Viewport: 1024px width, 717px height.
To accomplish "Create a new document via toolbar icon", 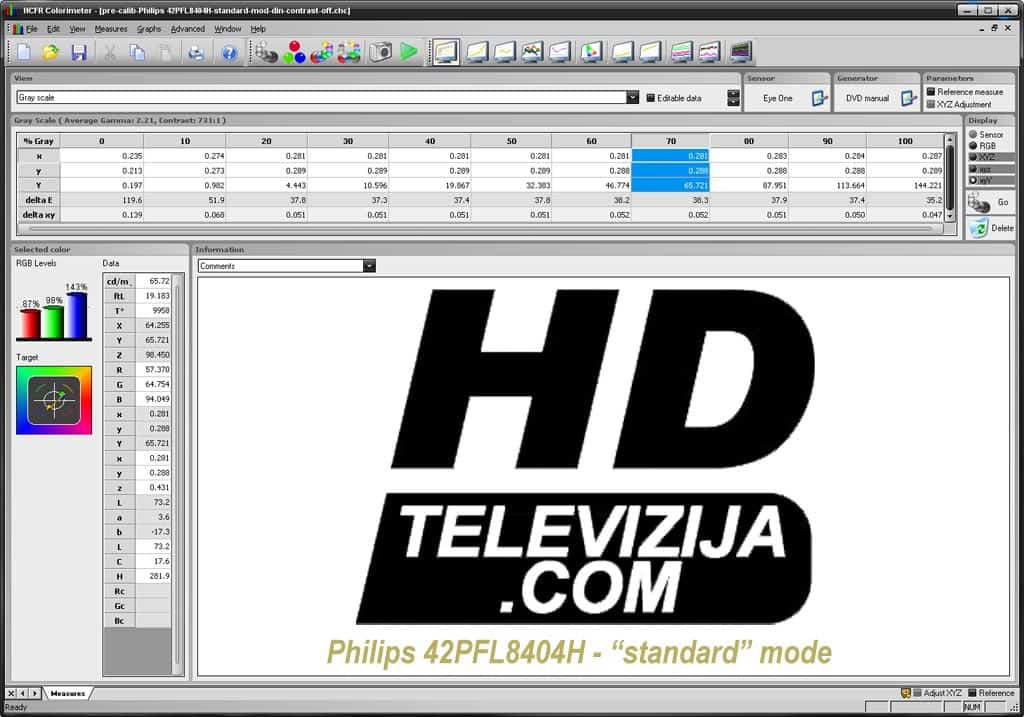I will [24, 52].
